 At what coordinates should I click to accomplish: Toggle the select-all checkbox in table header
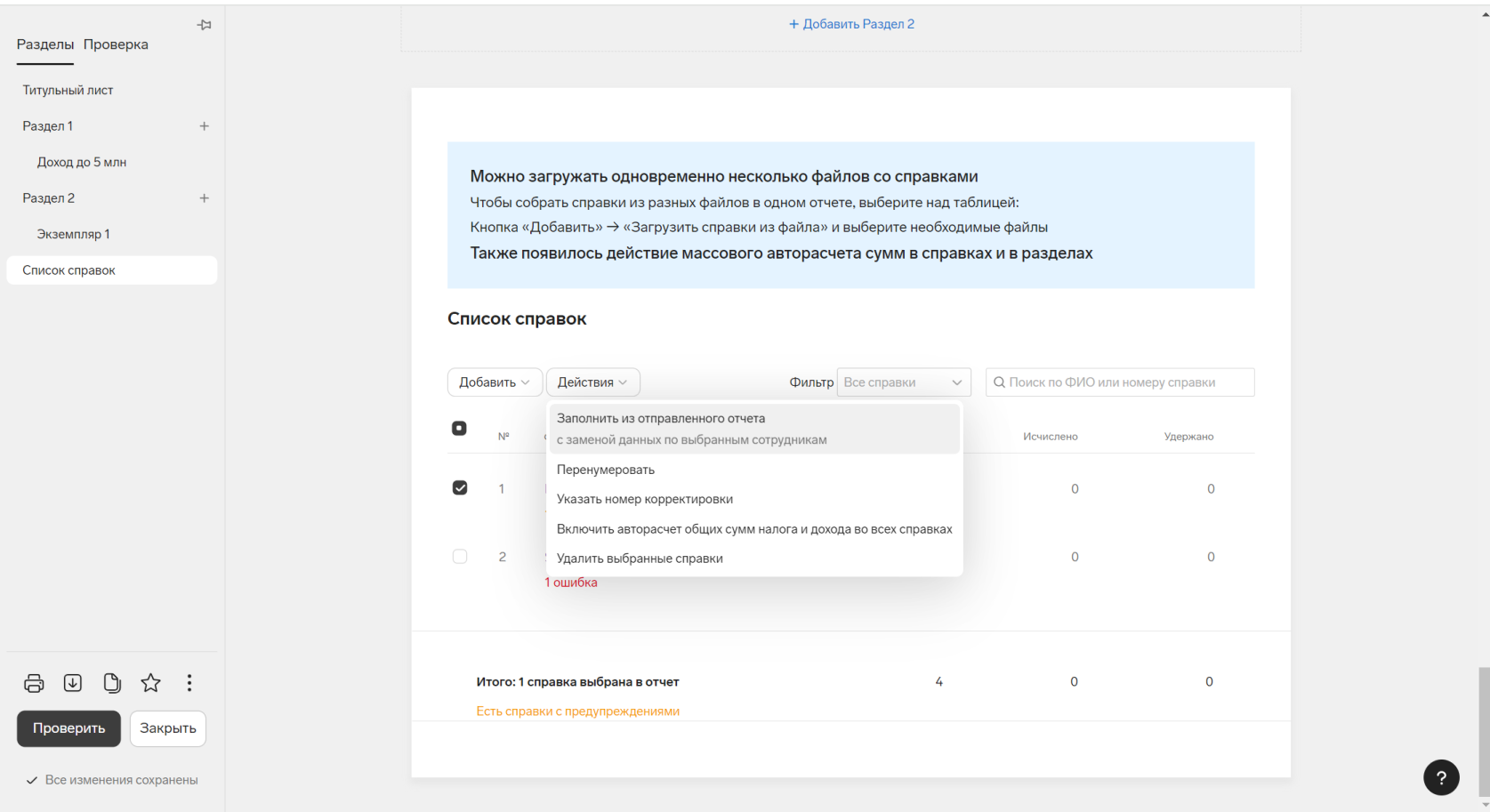pos(459,429)
